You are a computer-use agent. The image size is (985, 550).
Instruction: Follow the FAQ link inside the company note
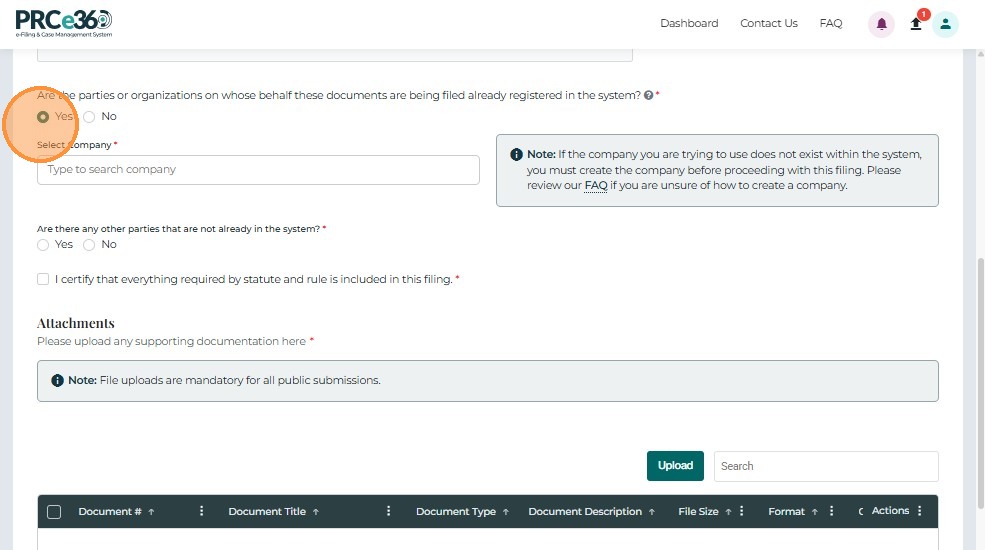point(596,186)
